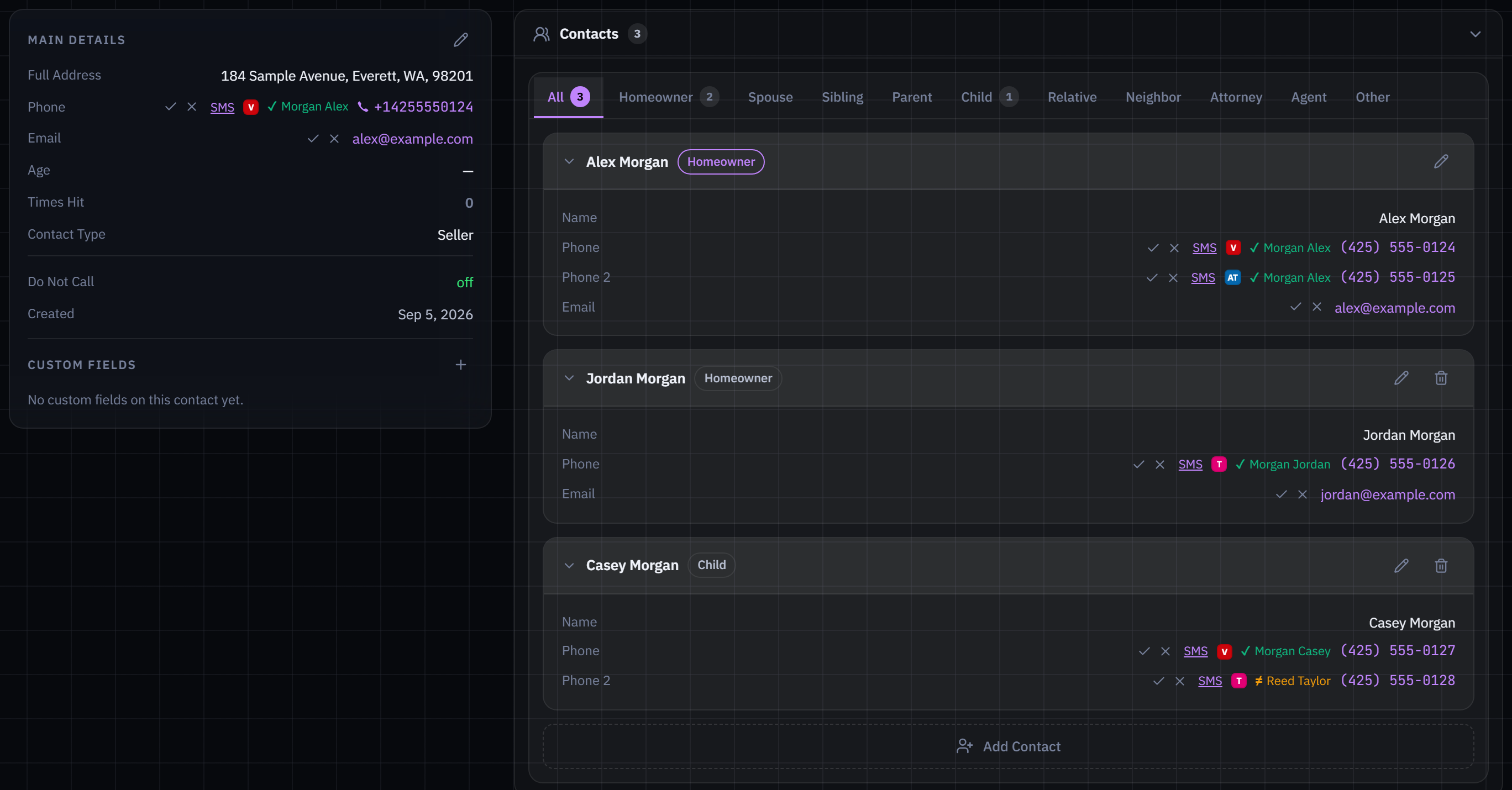Mark Casey Morgan's Phone 2 invalid with X
Screen dimensions: 1512x790
coord(1179,681)
